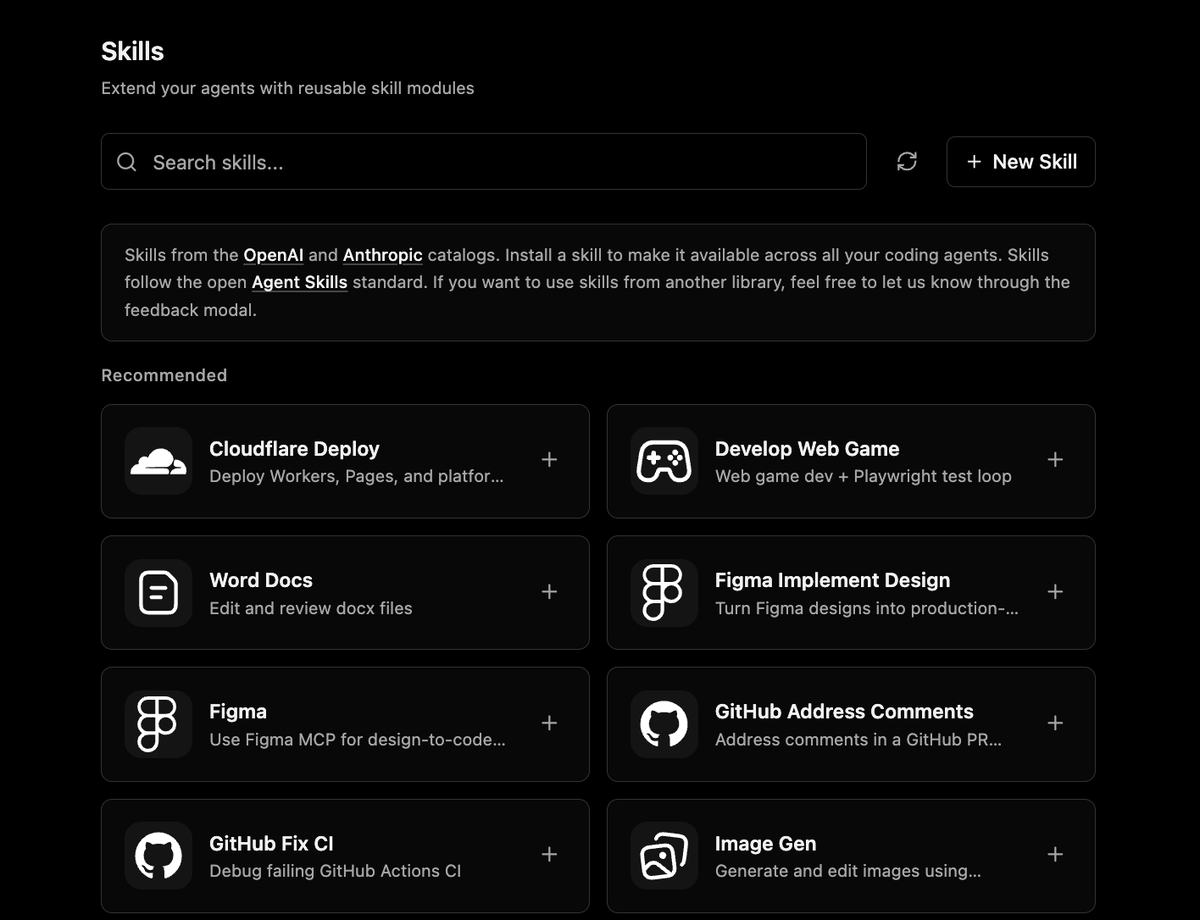Image resolution: width=1200 pixels, height=920 pixels.
Task: Focus the Search skills input field
Action: click(x=484, y=162)
